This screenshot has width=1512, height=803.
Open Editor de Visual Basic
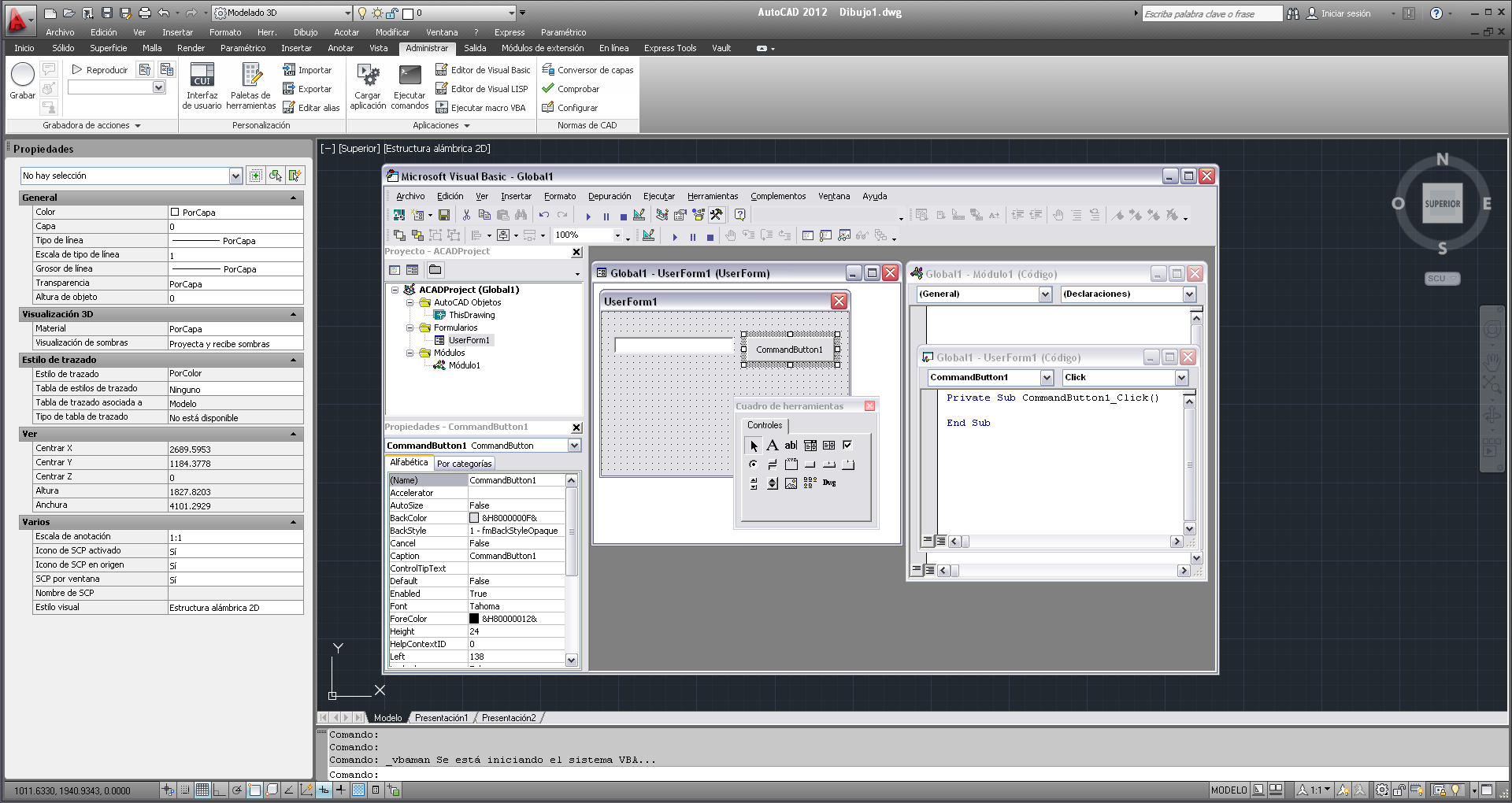pyautogui.click(x=483, y=70)
